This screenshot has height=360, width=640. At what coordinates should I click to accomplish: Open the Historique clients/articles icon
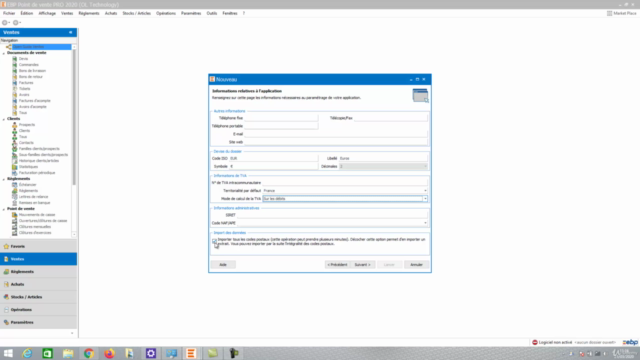click(x=15, y=160)
